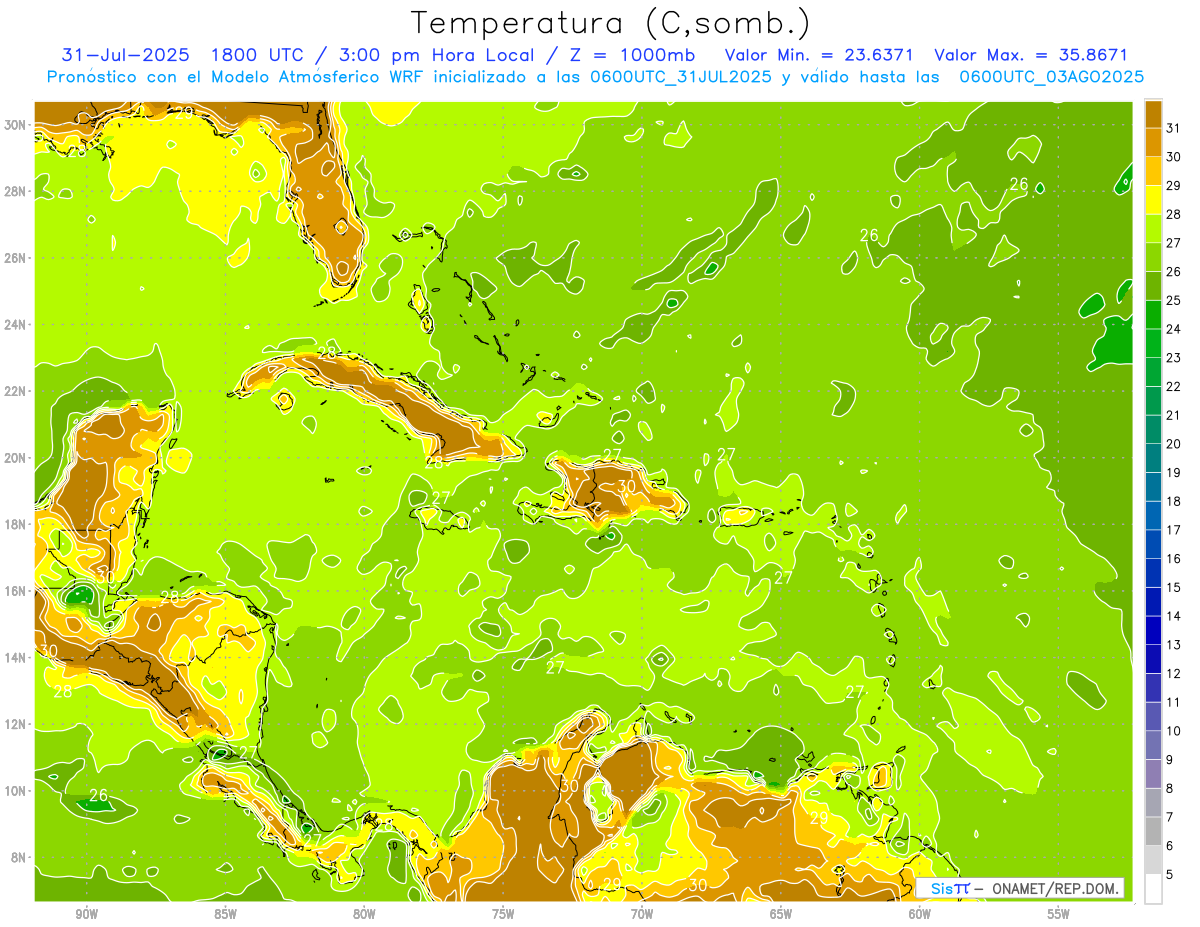Click the legend scale number 10
1200x927 pixels.
click(x=1173, y=731)
